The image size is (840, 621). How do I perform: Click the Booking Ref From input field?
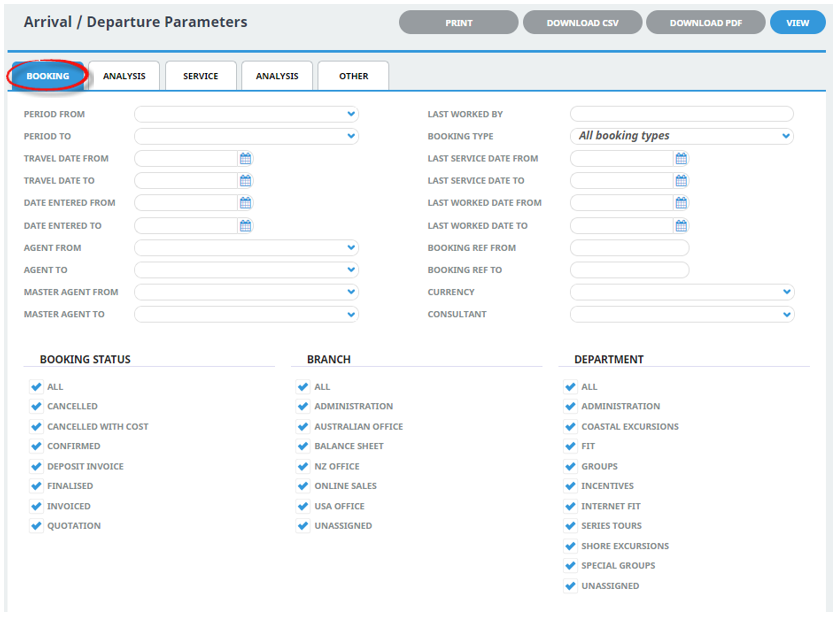tap(629, 248)
